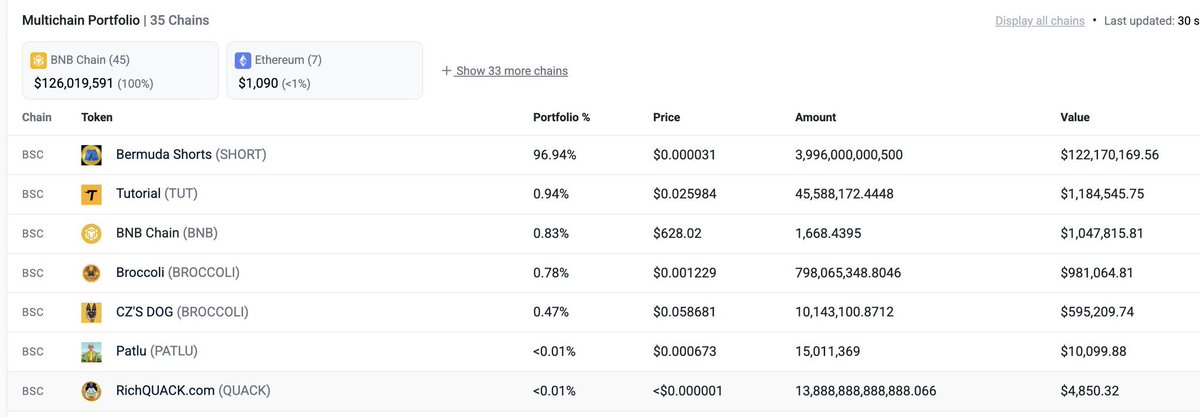Click the Price column header
The width and height of the screenshot is (1200, 417).
(666, 117)
